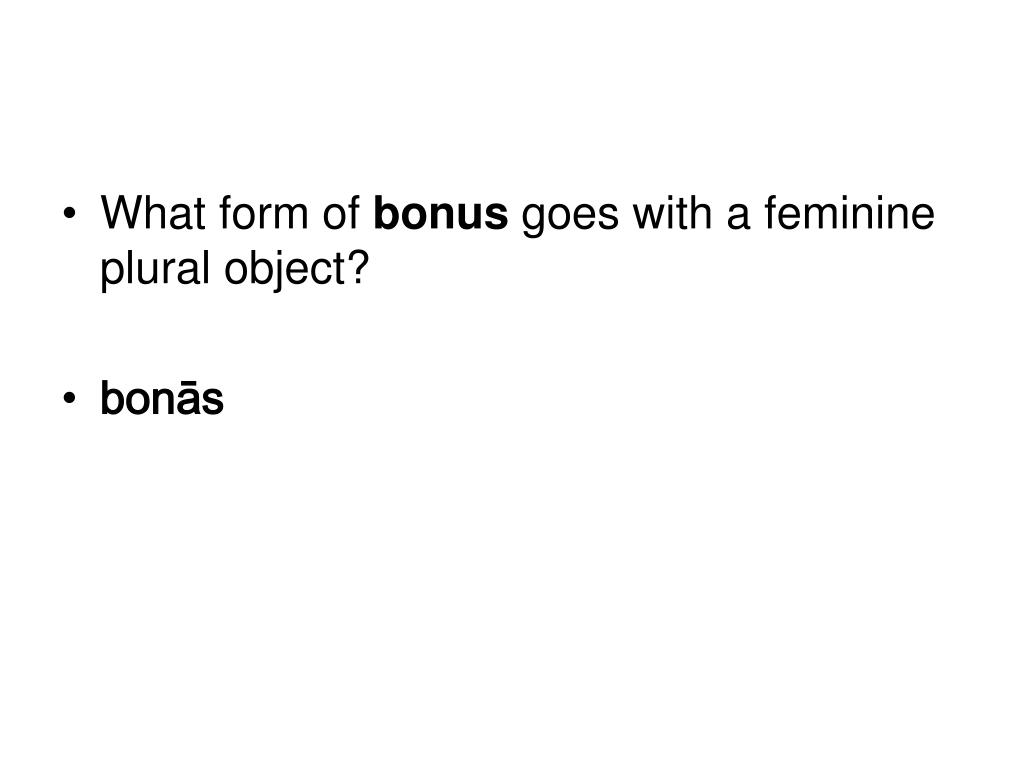Click the question mark after 'object'
The height and width of the screenshot is (768, 1024).
357,266
